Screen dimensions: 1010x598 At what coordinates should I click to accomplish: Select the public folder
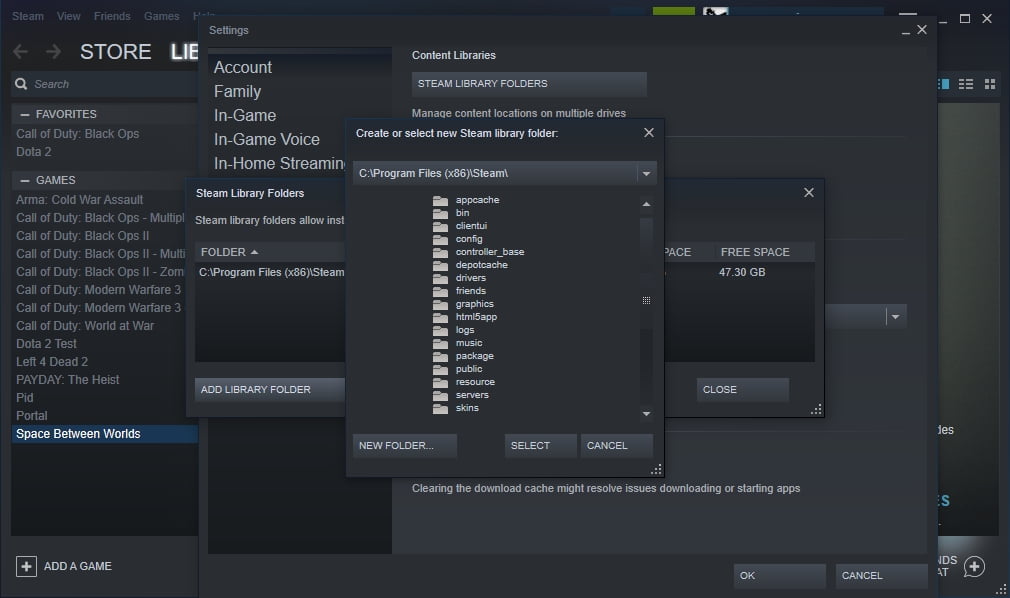(468, 369)
